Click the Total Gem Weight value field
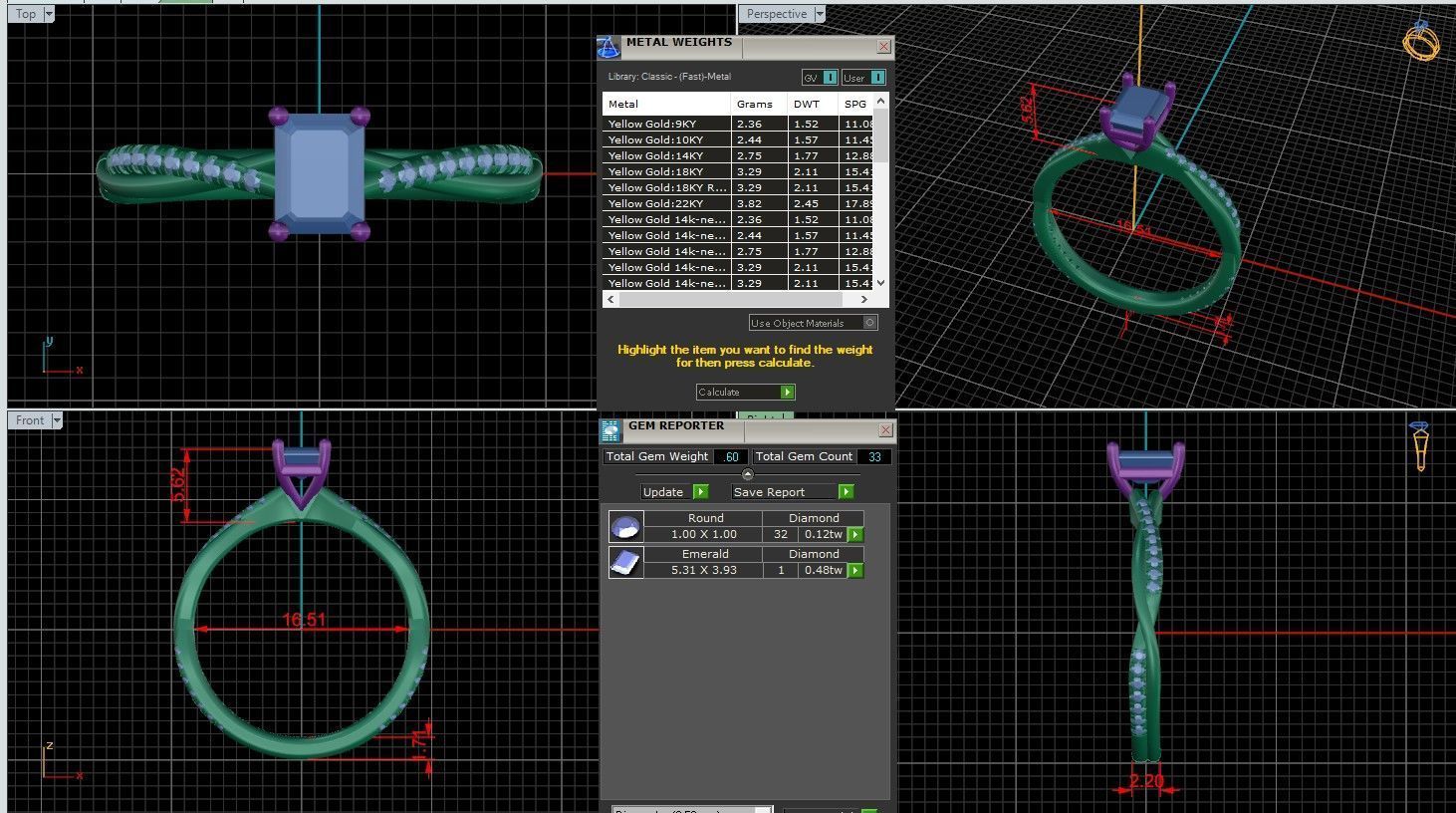 (731, 456)
